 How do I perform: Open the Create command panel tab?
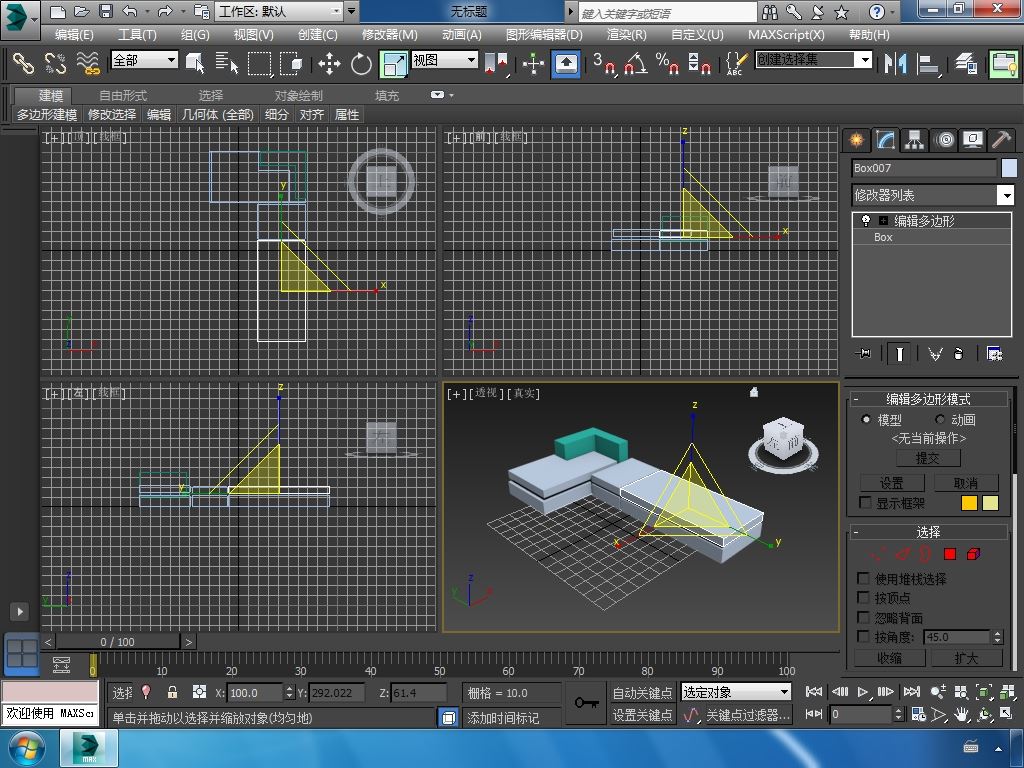point(856,140)
